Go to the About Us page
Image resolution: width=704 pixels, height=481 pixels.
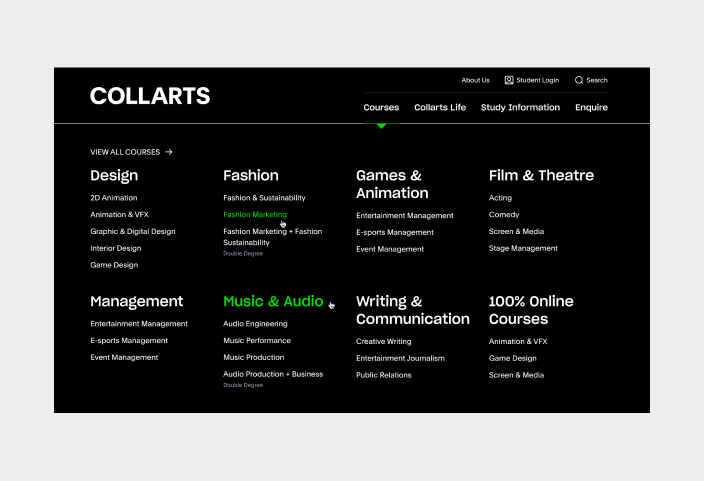click(475, 80)
